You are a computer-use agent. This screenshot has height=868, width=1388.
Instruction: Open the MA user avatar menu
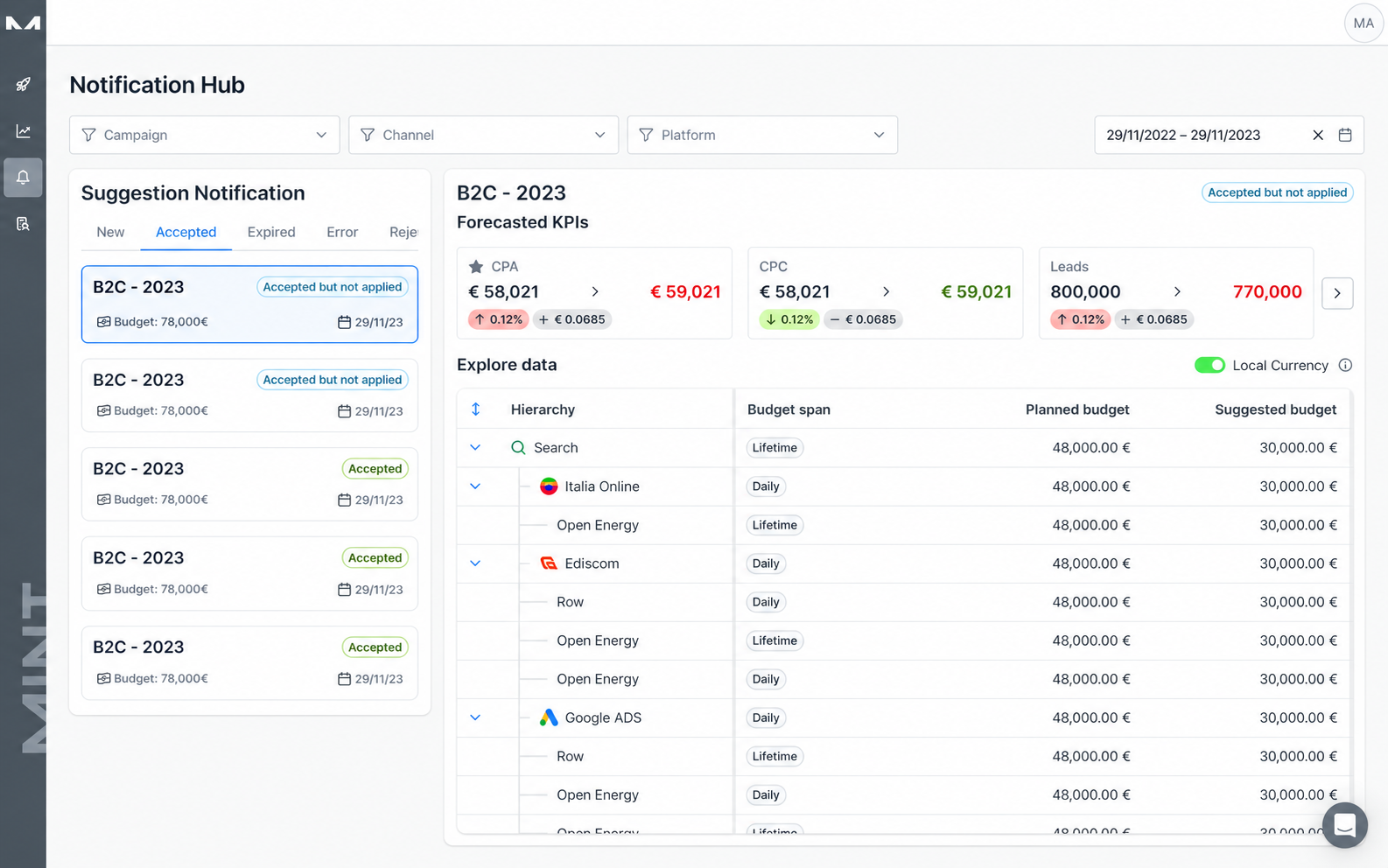coord(1363,23)
